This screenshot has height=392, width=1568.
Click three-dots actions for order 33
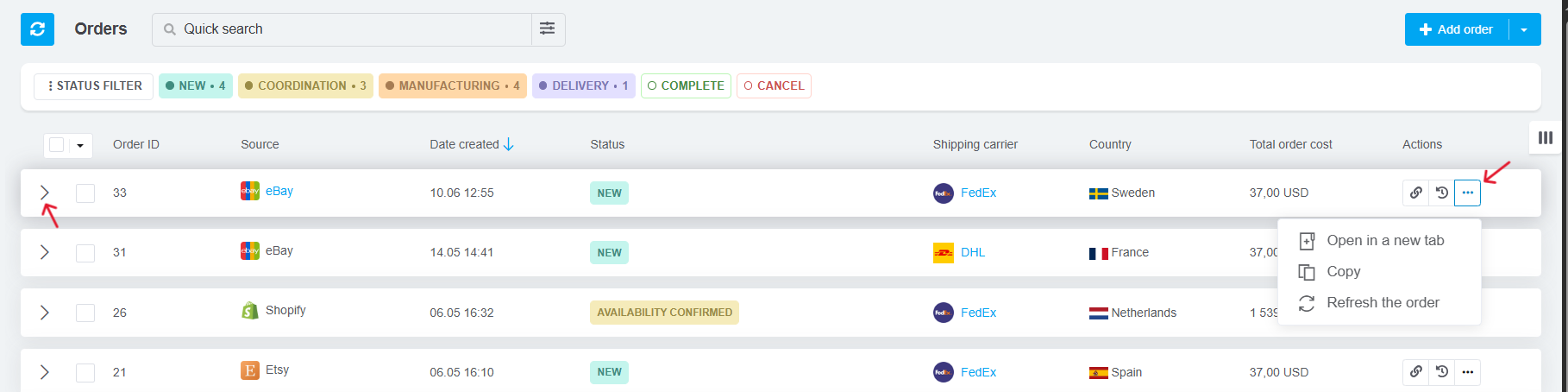(x=1467, y=193)
